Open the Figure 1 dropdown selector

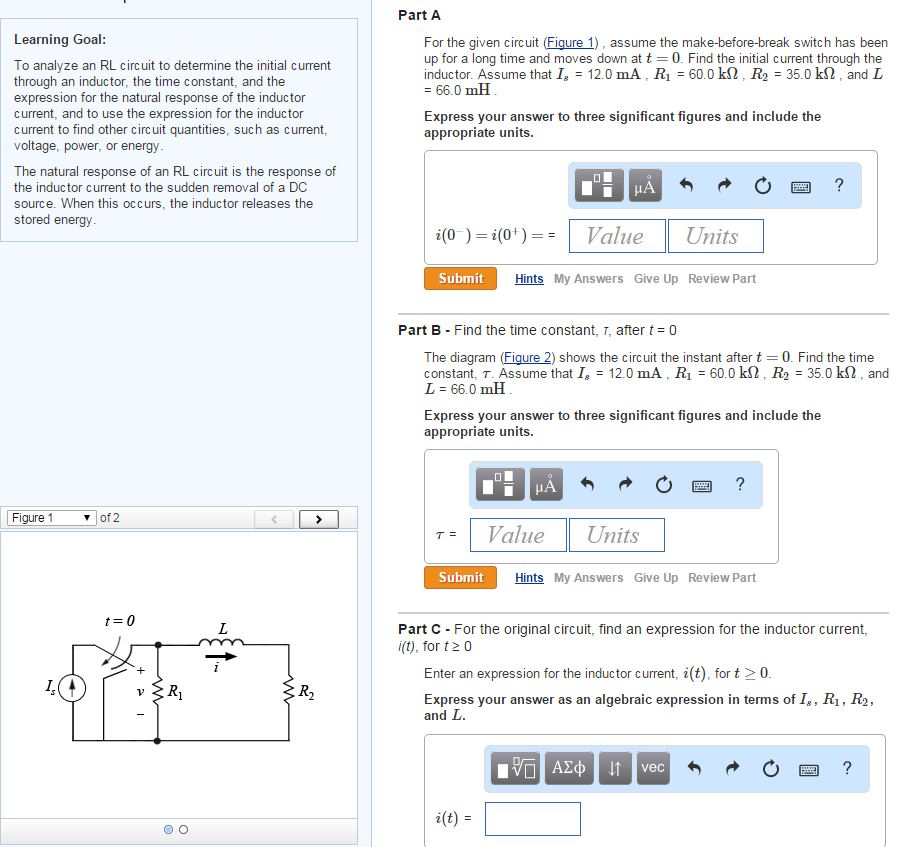tap(51, 517)
